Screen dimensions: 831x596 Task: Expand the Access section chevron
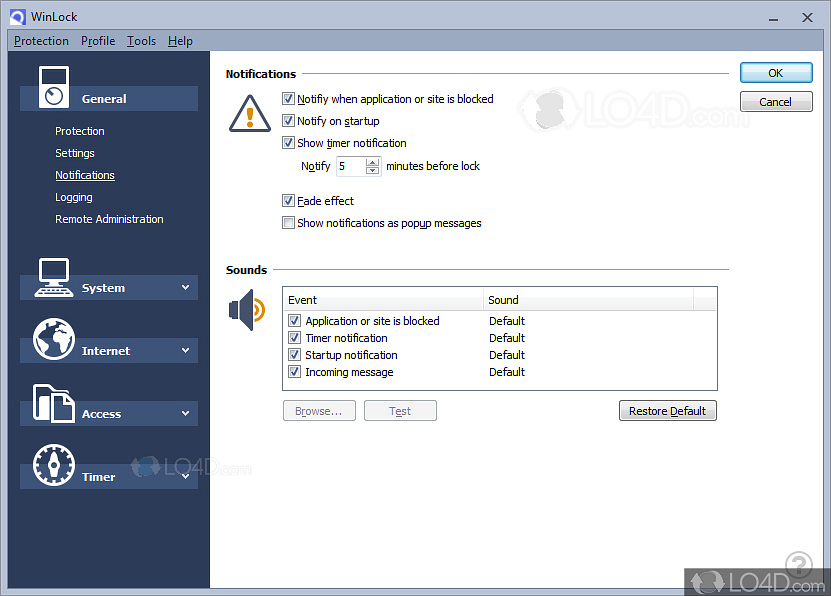185,414
